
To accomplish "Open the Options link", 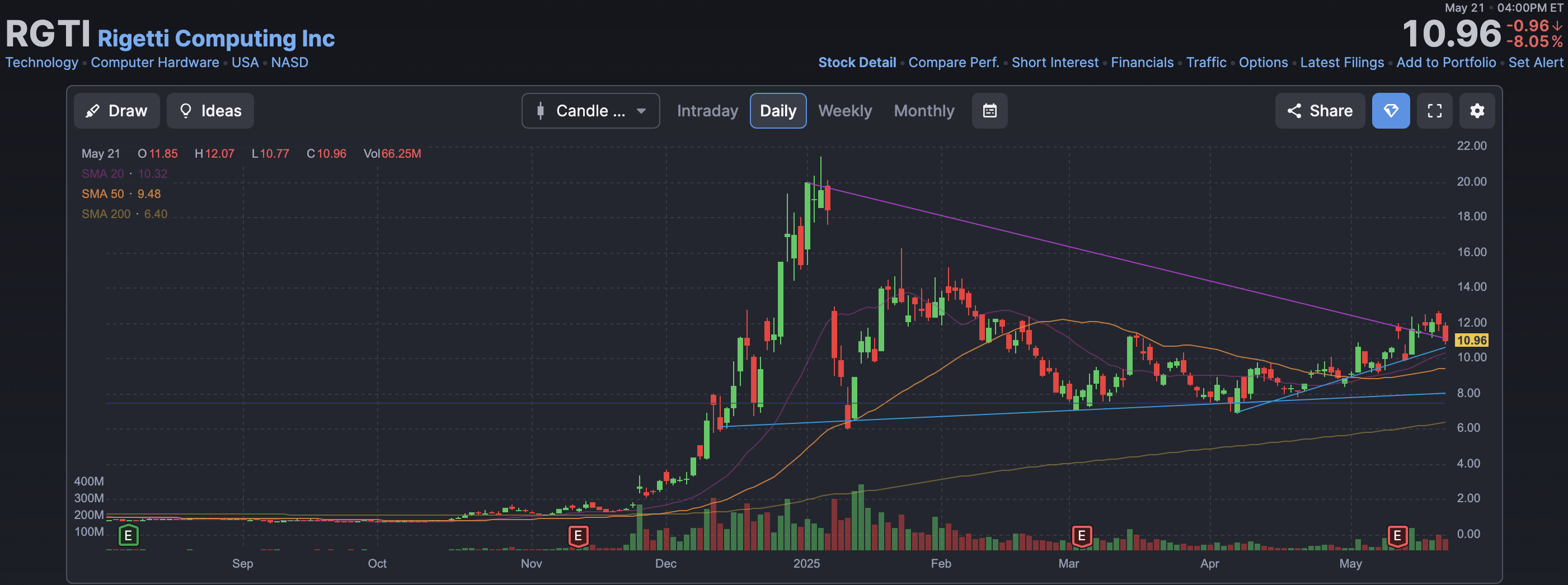I will coord(1263,63).
